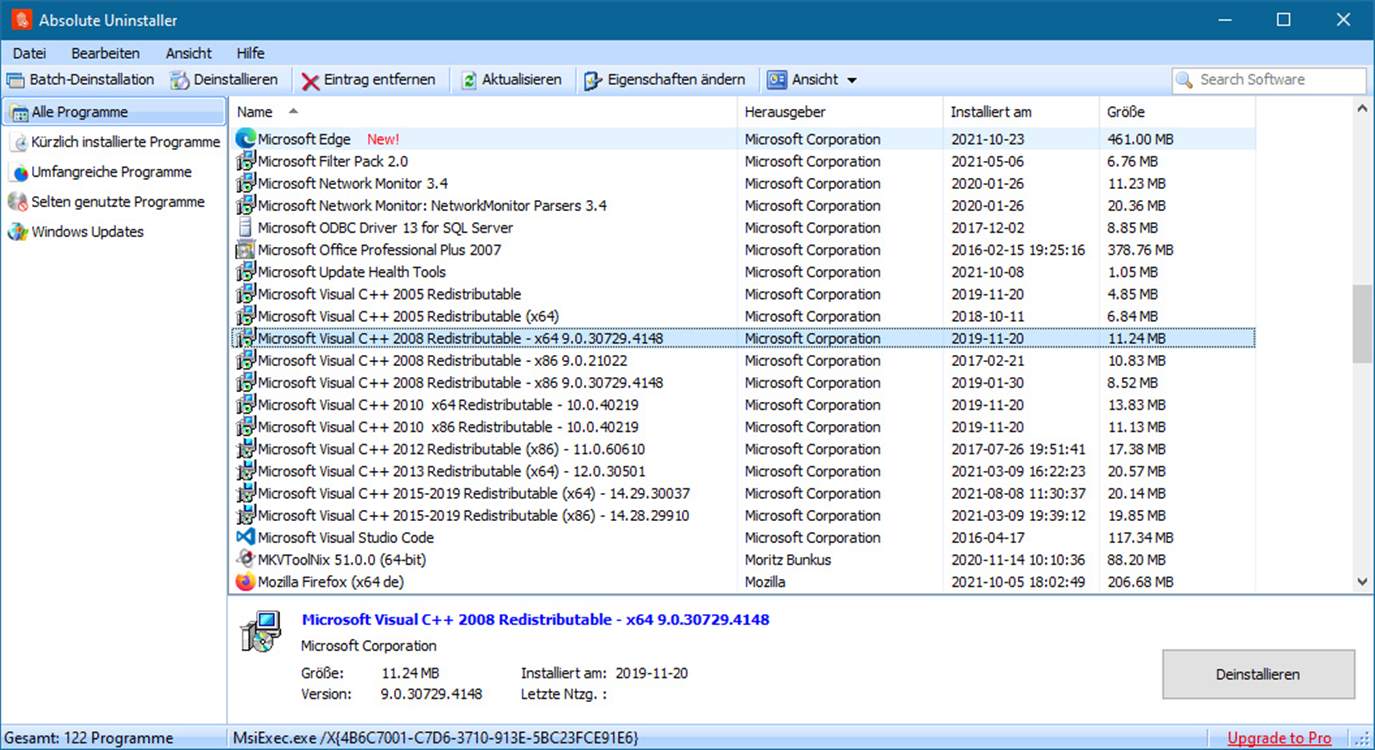Image resolution: width=1375 pixels, height=750 pixels.
Task: Click the 206.68 MB size cell
Action: point(1140,582)
